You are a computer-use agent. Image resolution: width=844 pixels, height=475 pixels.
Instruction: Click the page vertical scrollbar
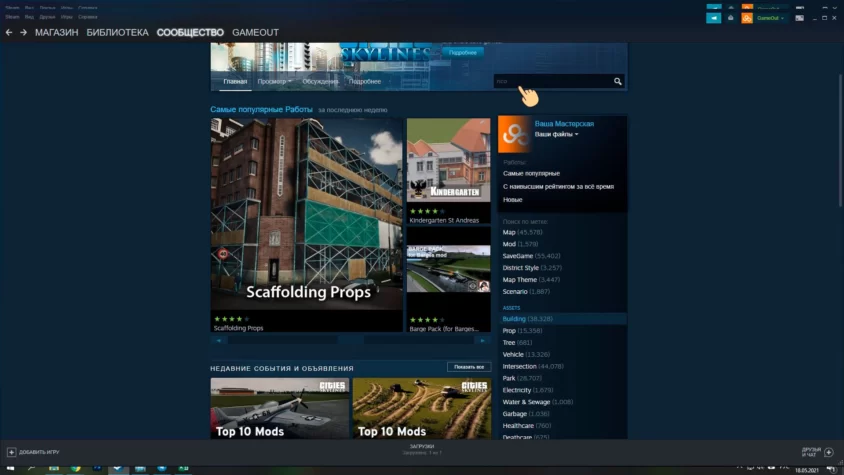841,140
